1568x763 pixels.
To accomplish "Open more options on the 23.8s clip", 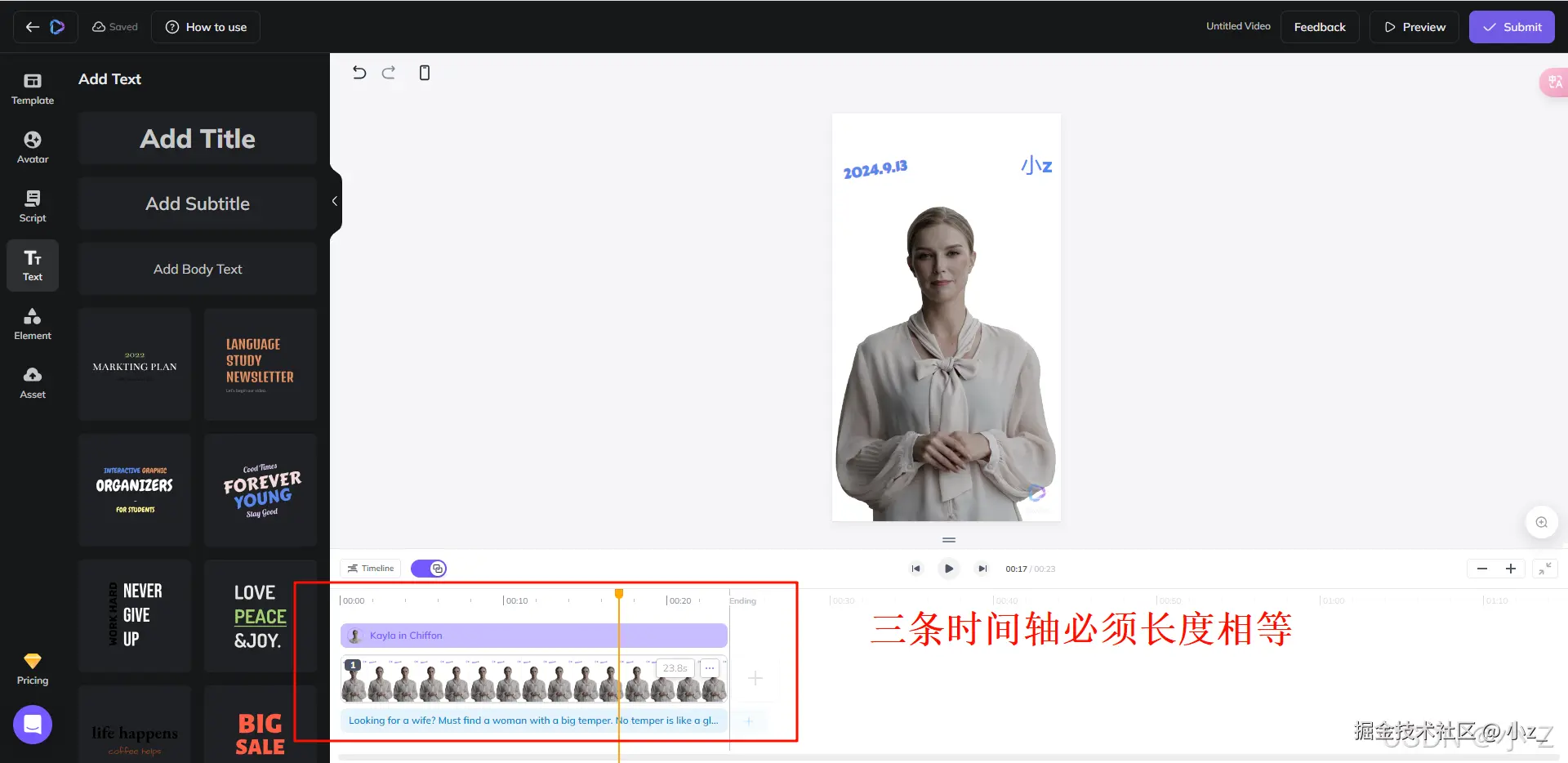I will [x=709, y=667].
